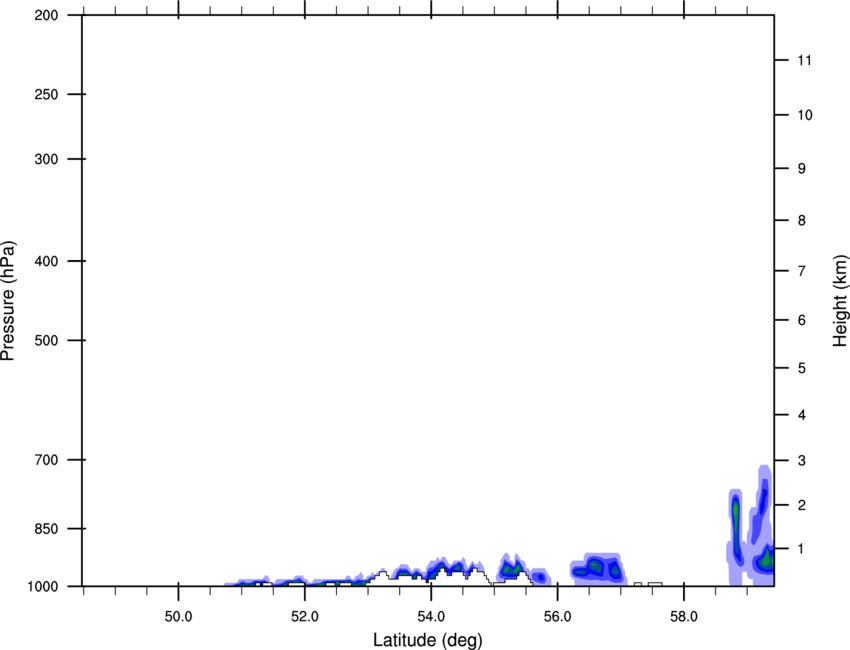Click the tall narrow contour plume near latitude 58.8
Screen dimensions: 850x650
(736, 536)
